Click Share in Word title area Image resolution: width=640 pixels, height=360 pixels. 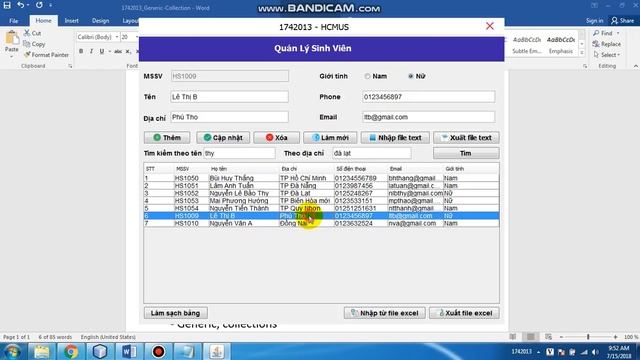click(x=623, y=20)
